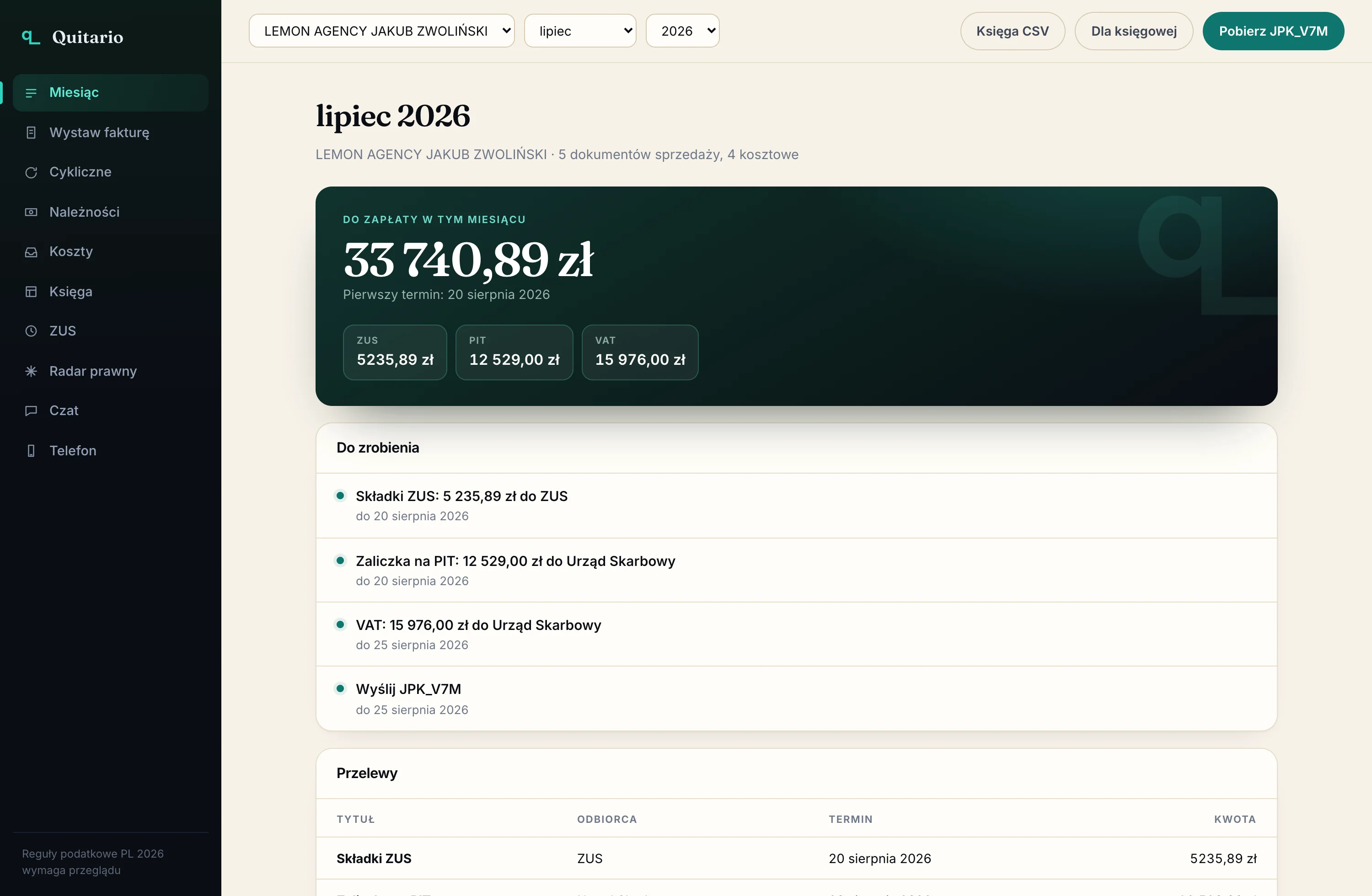Image resolution: width=1372 pixels, height=896 pixels.
Task: Go to Miesiąc in the sidebar
Action: point(111,93)
